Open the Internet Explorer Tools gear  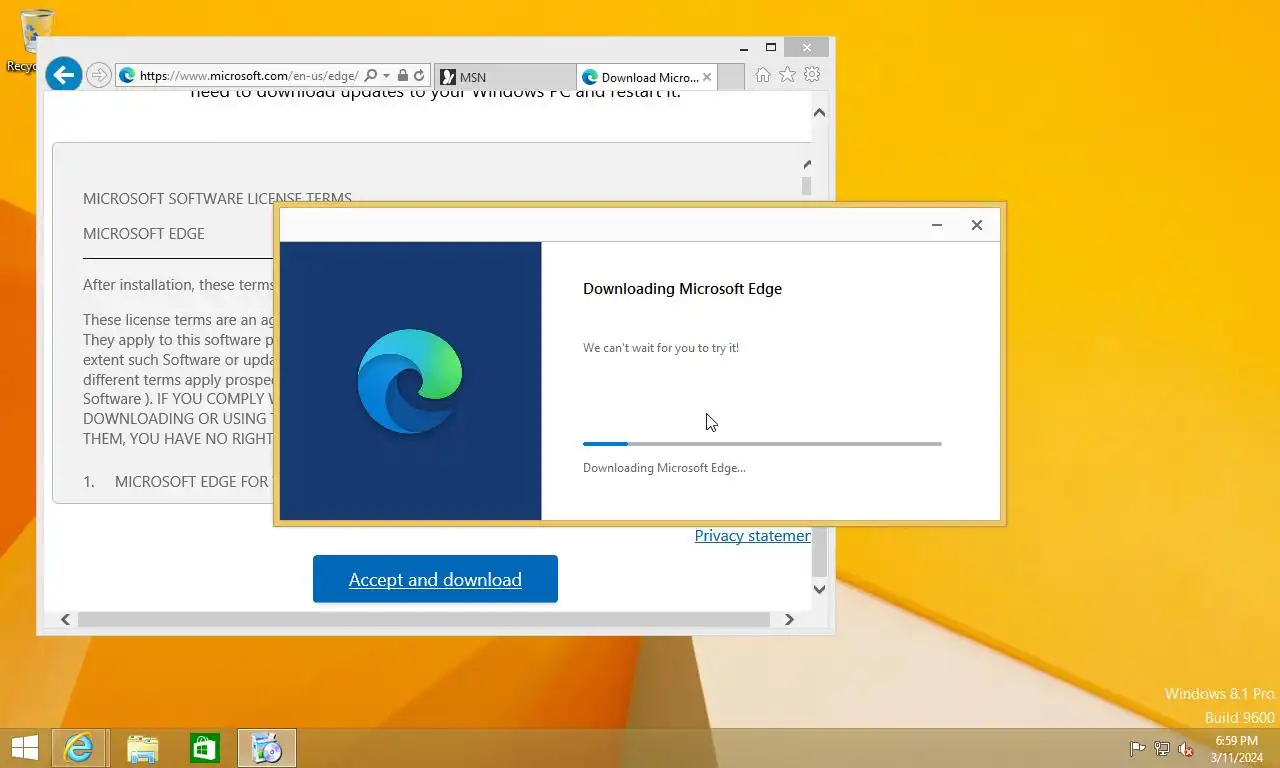pyautogui.click(x=812, y=75)
